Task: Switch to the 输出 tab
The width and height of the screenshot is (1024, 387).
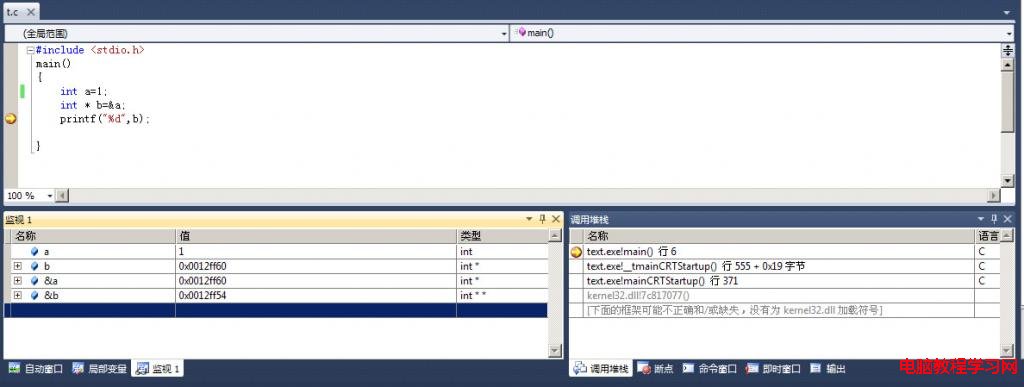Action: pyautogui.click(x=828, y=369)
